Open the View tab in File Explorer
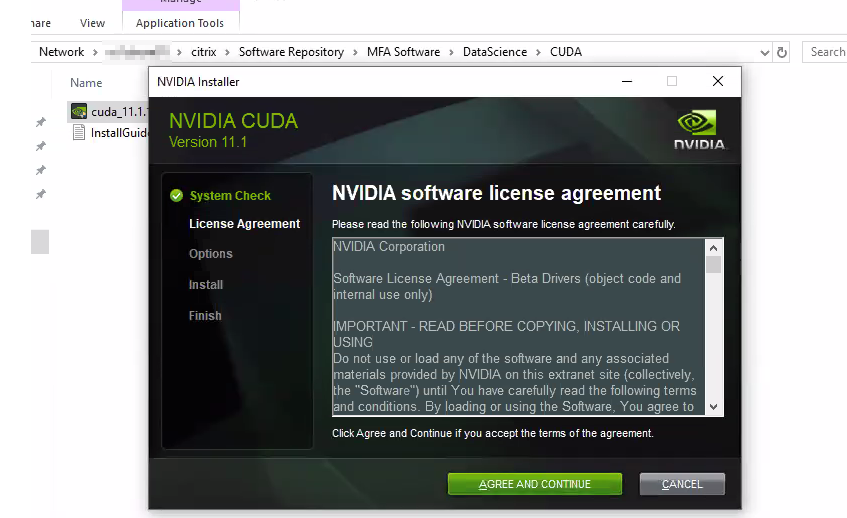Image resolution: width=847 pixels, height=518 pixels. 92,23
